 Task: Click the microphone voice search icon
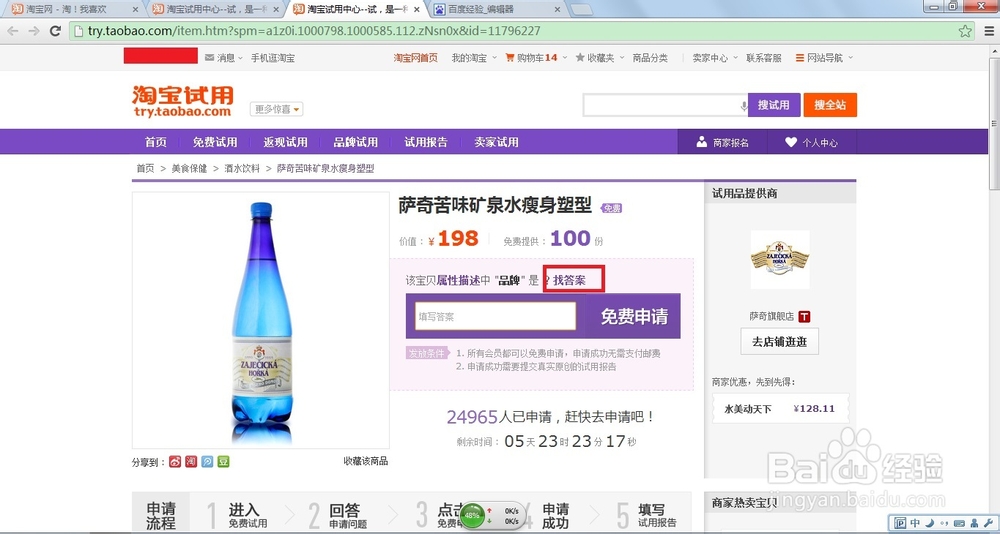(x=743, y=106)
